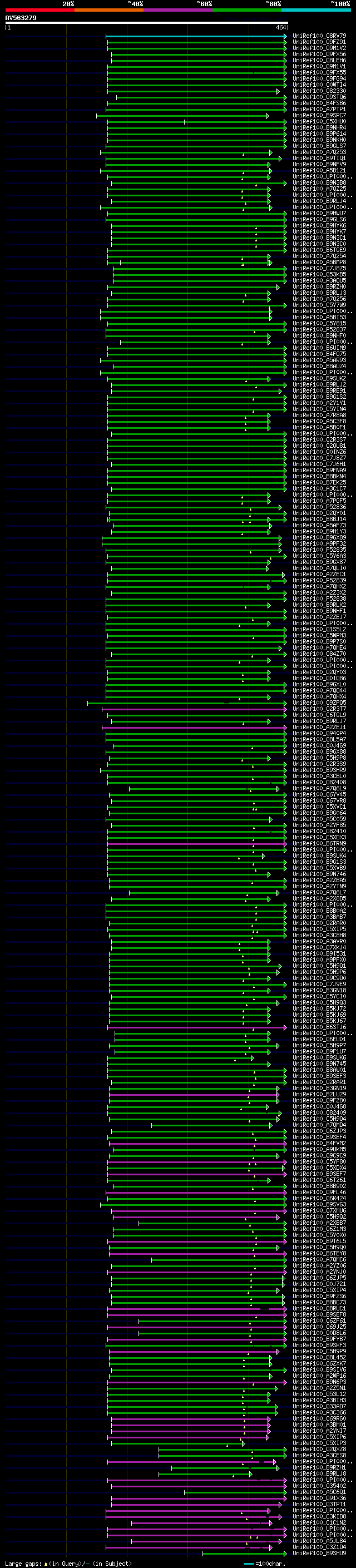
Task: Click the cyan ~100% identity color segment
Action: [317, 10]
